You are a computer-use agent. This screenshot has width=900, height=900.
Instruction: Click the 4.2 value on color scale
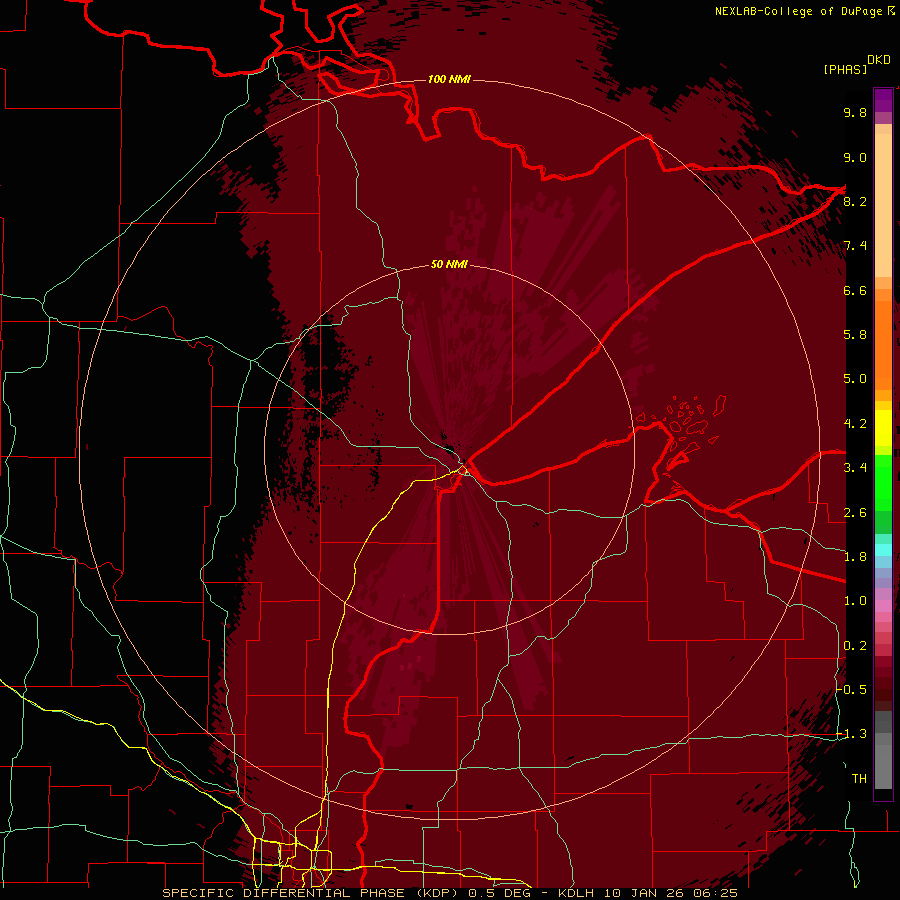(x=855, y=424)
